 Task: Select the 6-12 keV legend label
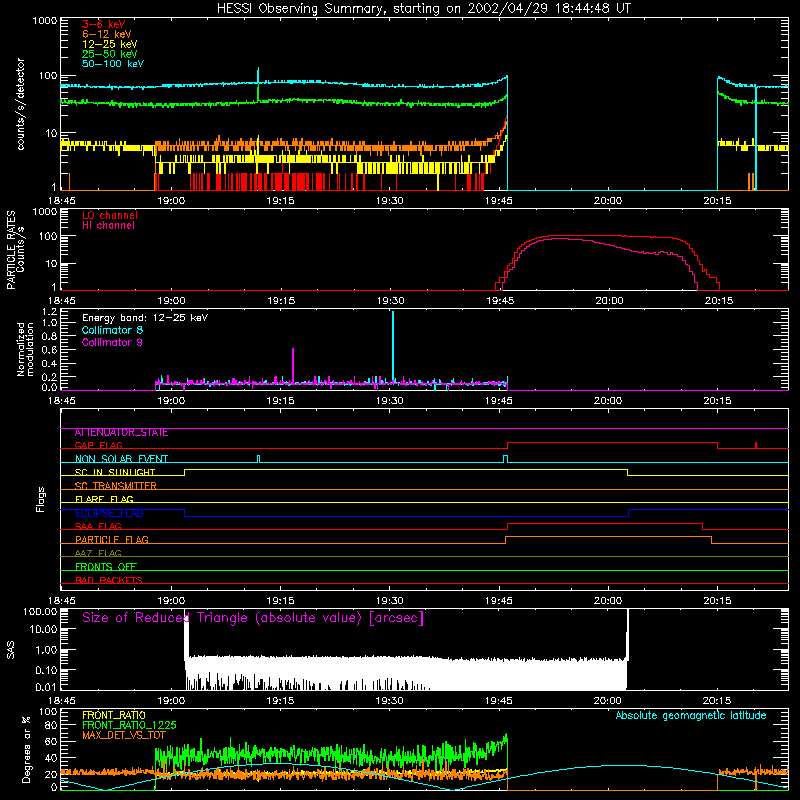click(x=107, y=34)
